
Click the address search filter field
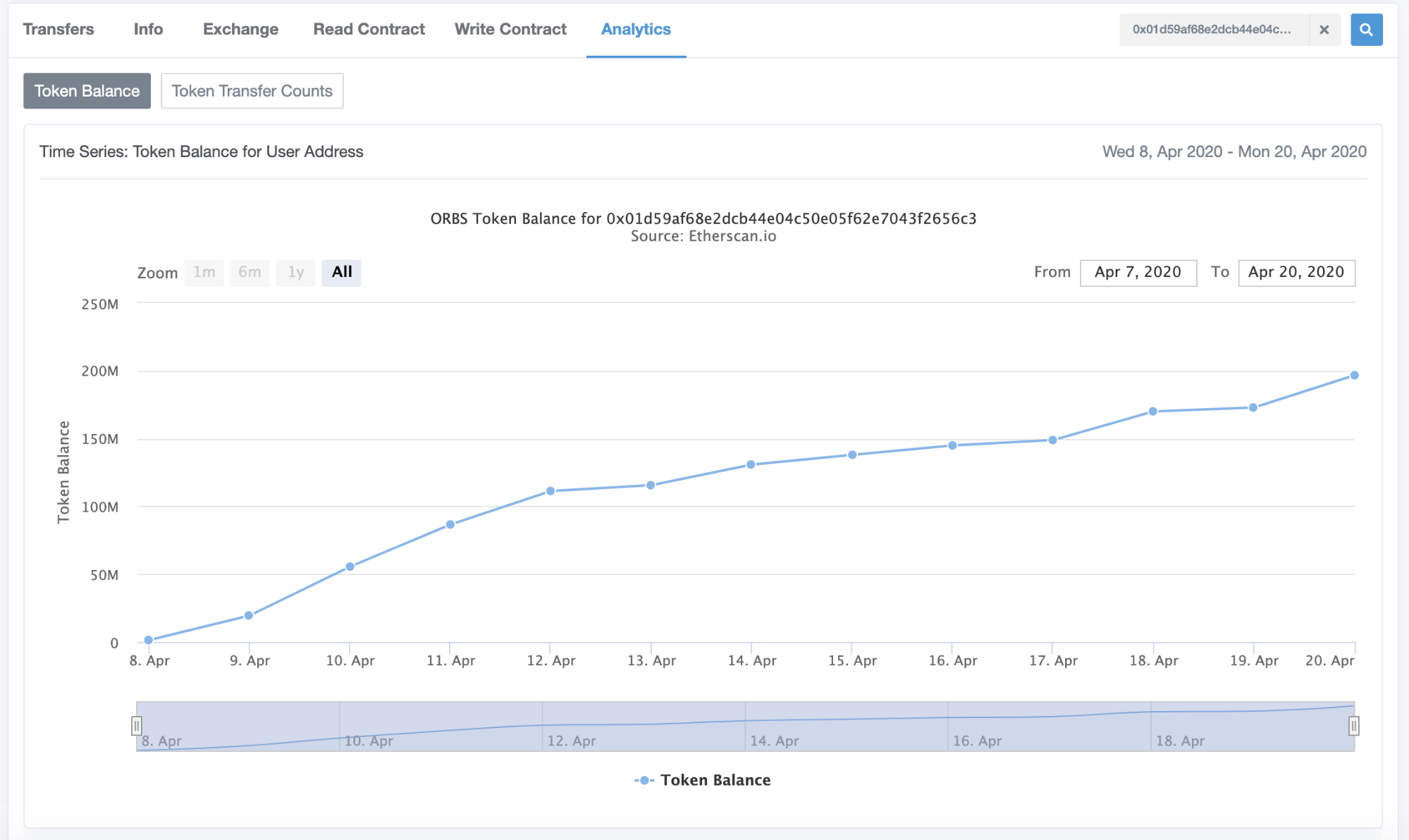[1214, 30]
